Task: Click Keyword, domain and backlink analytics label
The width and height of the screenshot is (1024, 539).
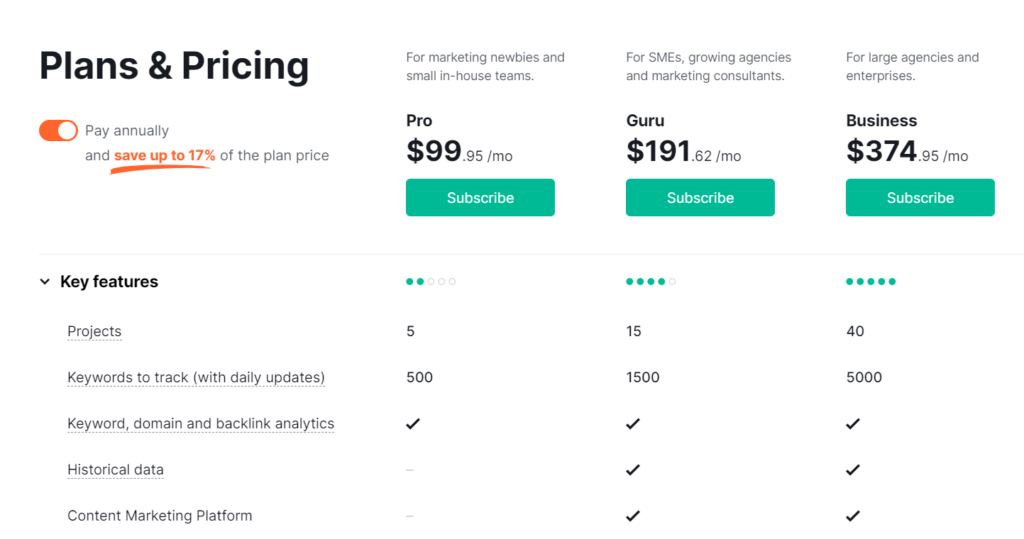Action: (x=200, y=423)
